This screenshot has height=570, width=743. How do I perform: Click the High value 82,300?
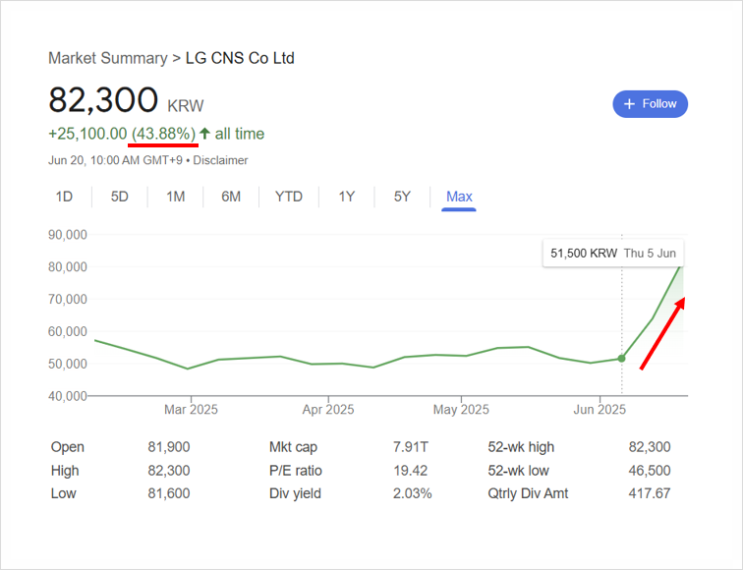click(x=169, y=470)
